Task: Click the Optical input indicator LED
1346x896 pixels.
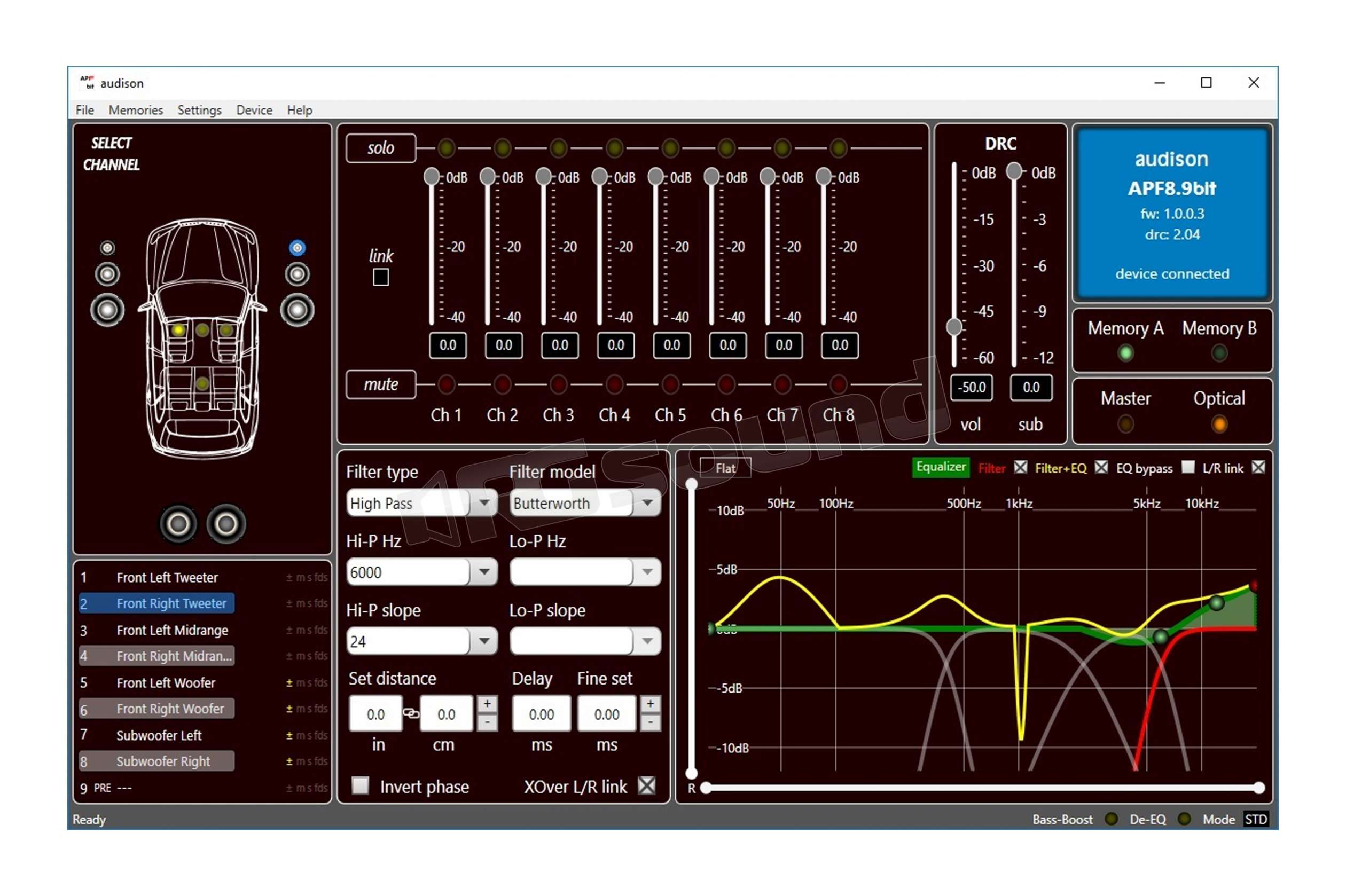Action: coord(1219,424)
